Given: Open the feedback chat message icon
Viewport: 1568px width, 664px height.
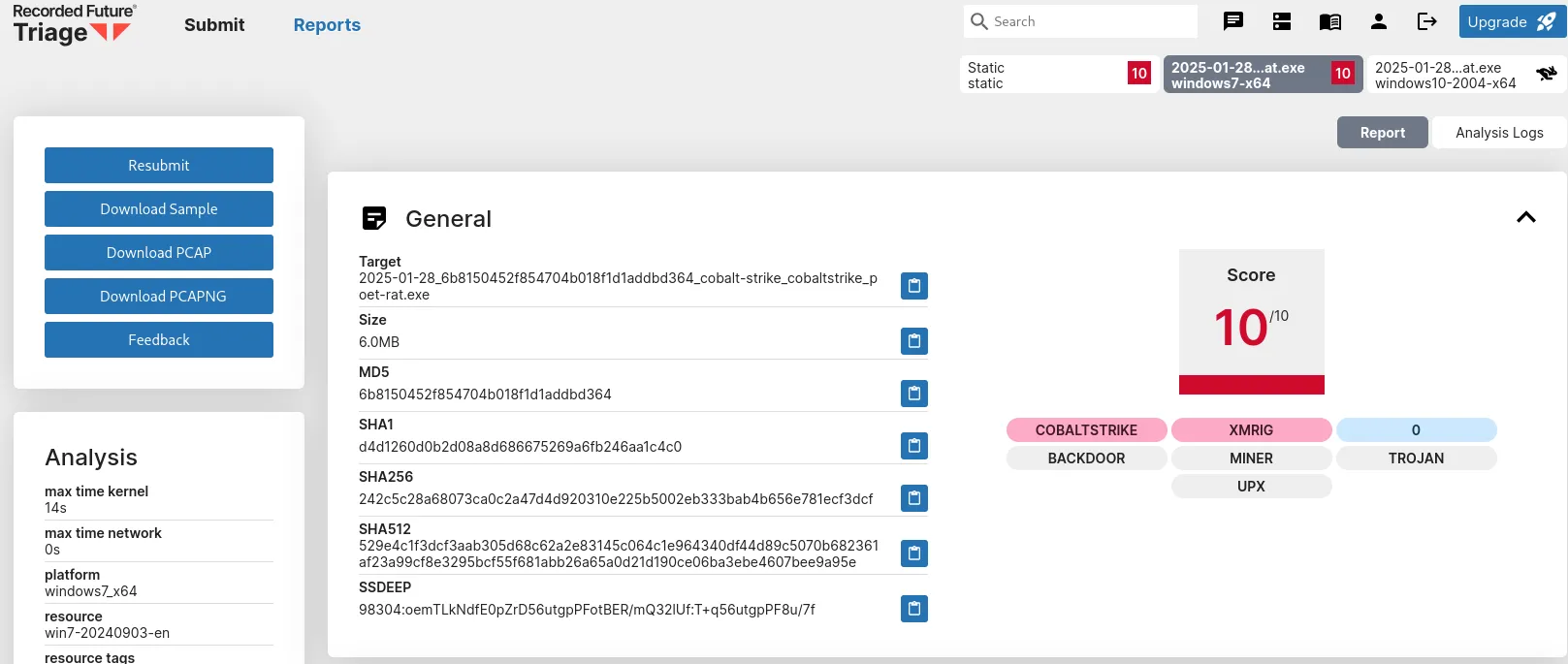Looking at the screenshot, I should click(x=1233, y=21).
